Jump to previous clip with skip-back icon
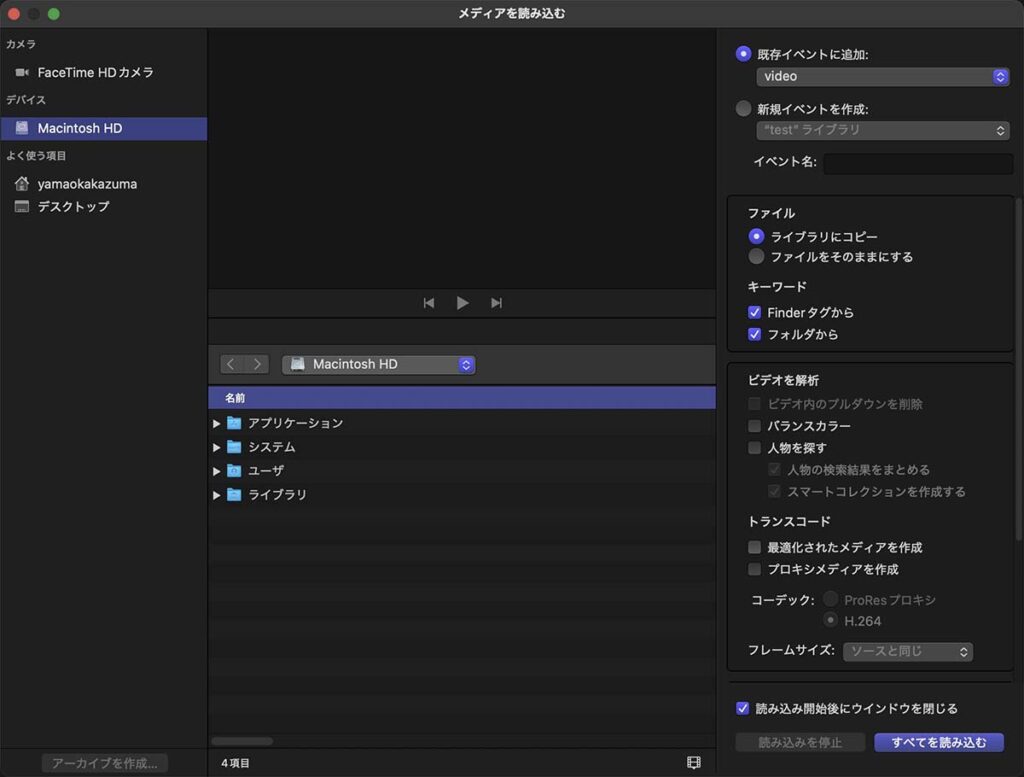The height and width of the screenshot is (777, 1024). [x=429, y=303]
